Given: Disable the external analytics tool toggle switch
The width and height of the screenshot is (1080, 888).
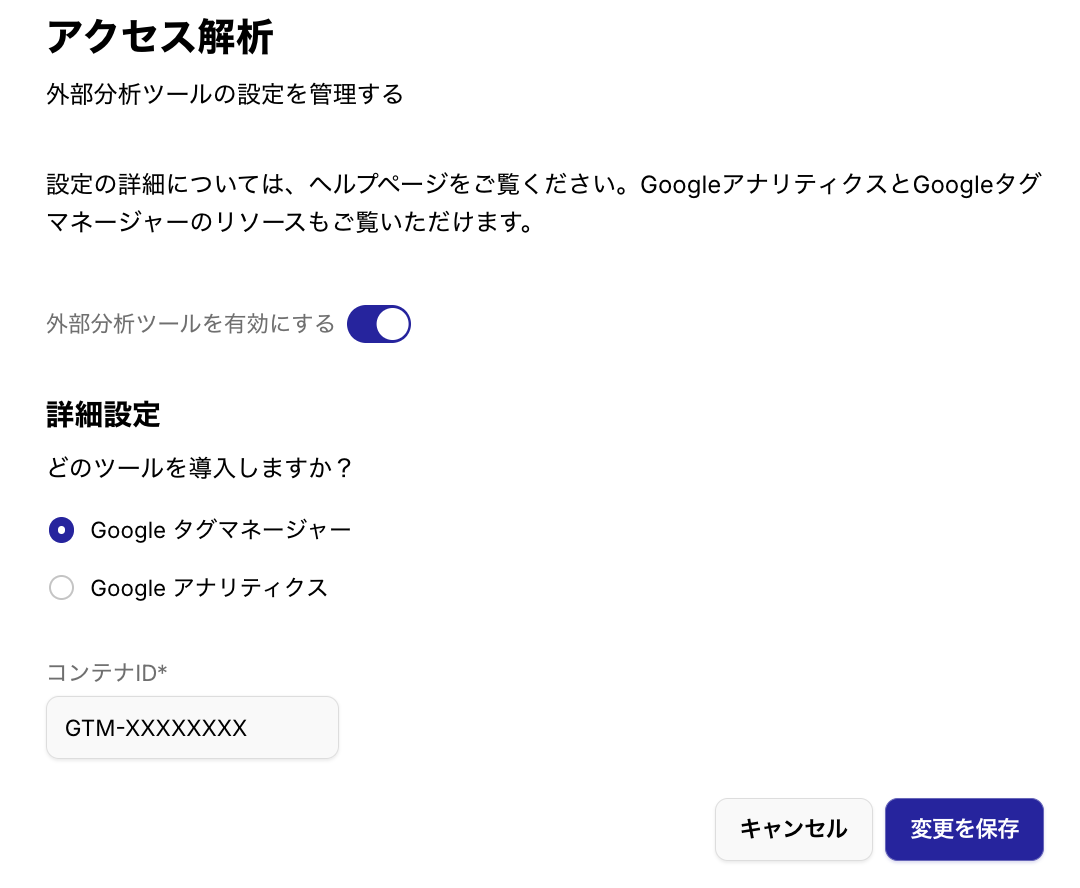Looking at the screenshot, I should (378, 324).
